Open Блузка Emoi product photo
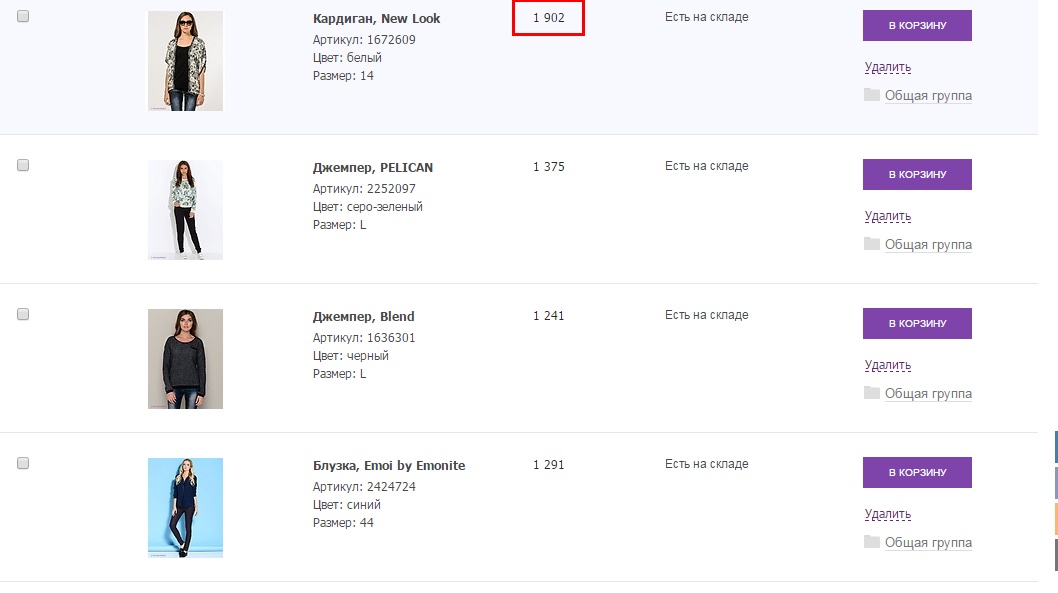 point(185,507)
